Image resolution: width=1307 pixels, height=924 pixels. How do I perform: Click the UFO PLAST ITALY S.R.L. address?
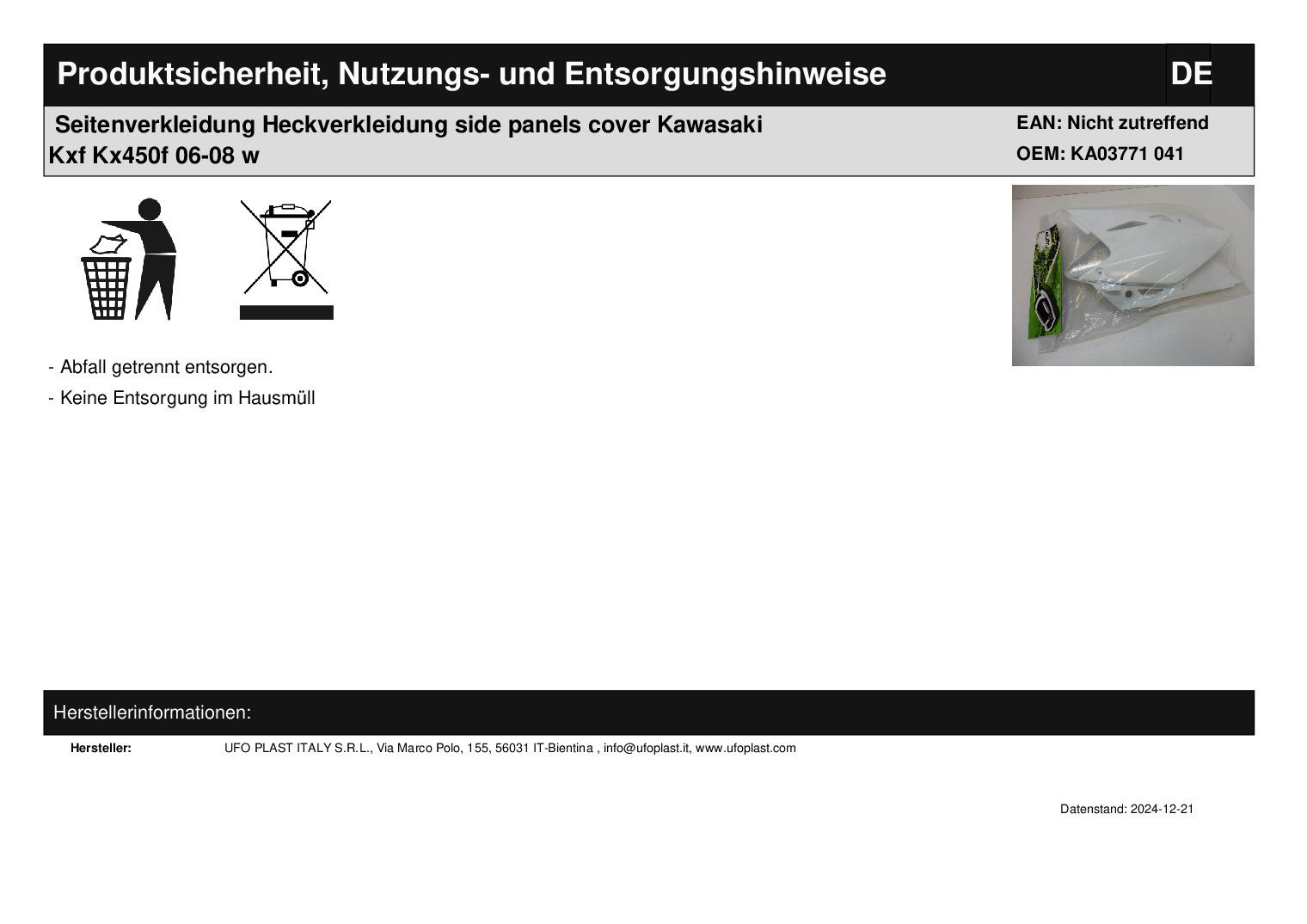[x=408, y=748]
